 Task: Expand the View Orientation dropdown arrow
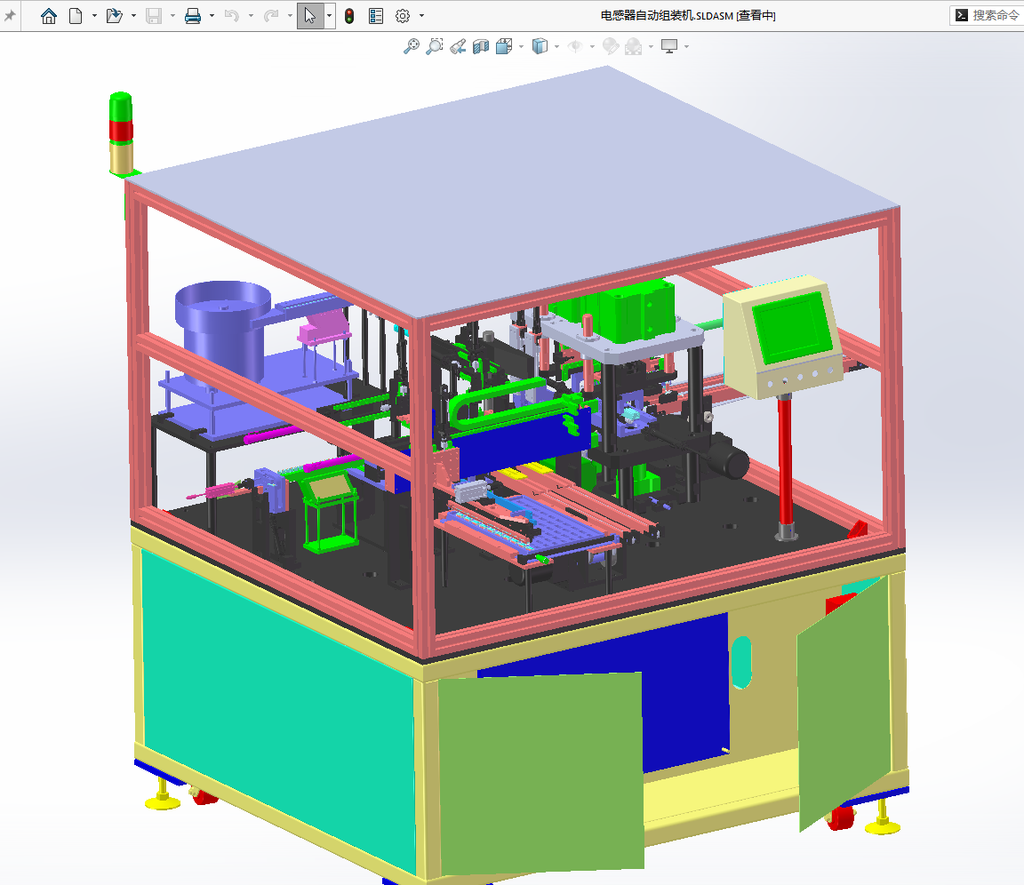[x=521, y=46]
